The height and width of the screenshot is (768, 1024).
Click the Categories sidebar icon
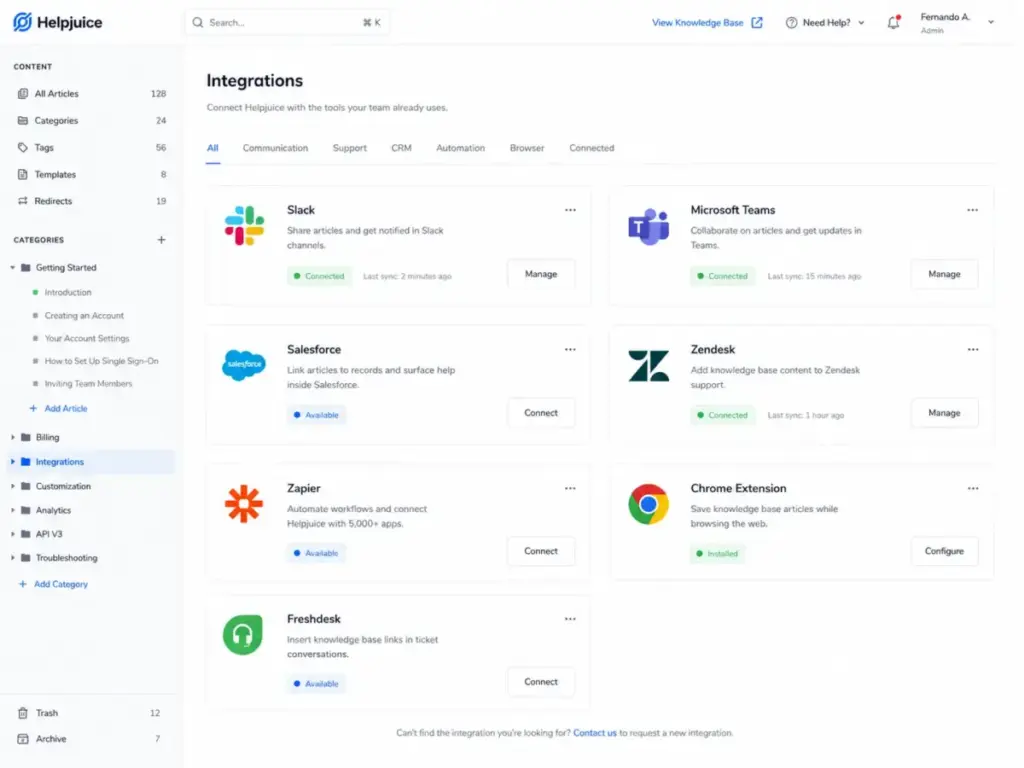(23, 120)
